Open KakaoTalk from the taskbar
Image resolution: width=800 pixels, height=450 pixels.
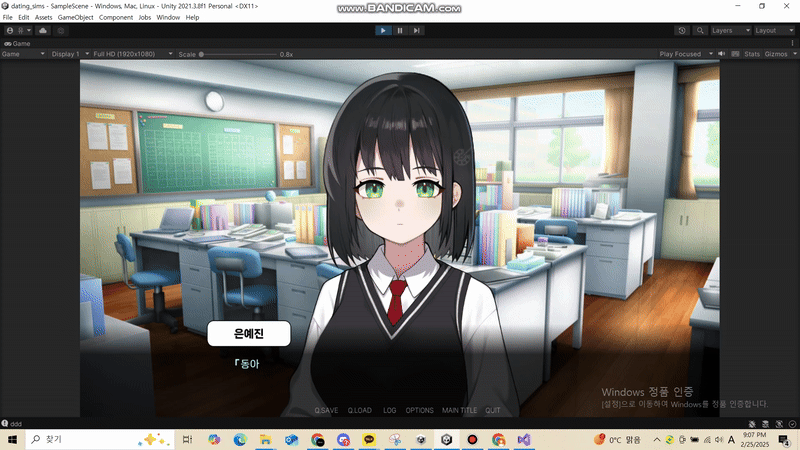coord(369,439)
